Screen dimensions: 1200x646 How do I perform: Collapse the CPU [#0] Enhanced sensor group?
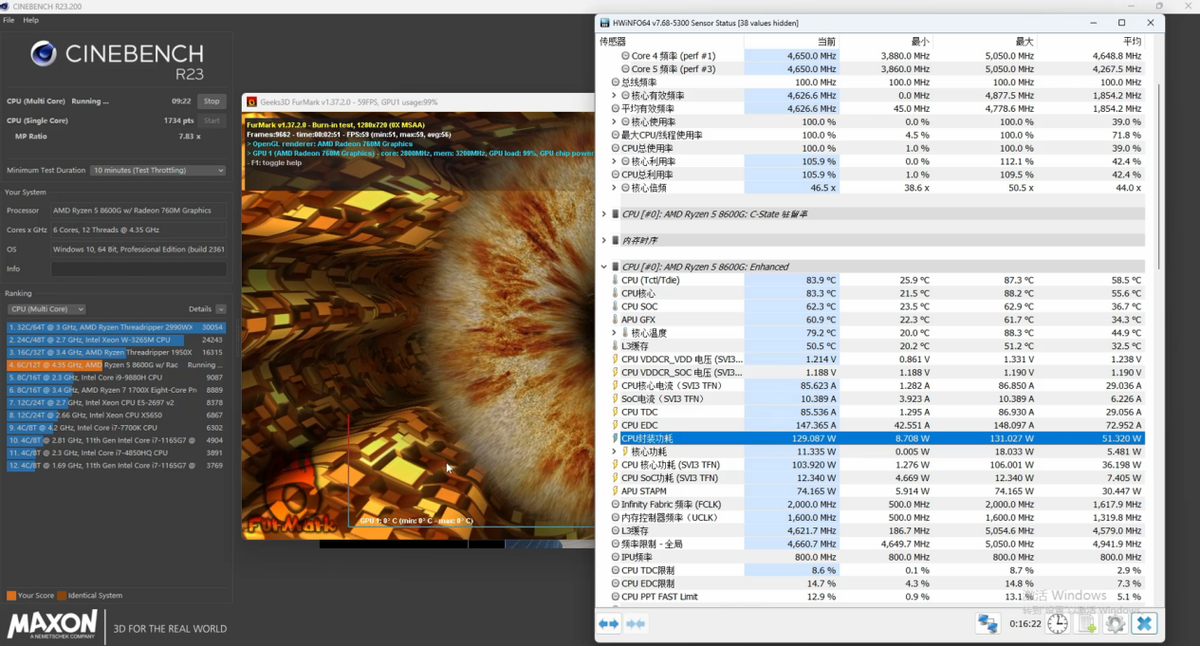click(x=603, y=267)
